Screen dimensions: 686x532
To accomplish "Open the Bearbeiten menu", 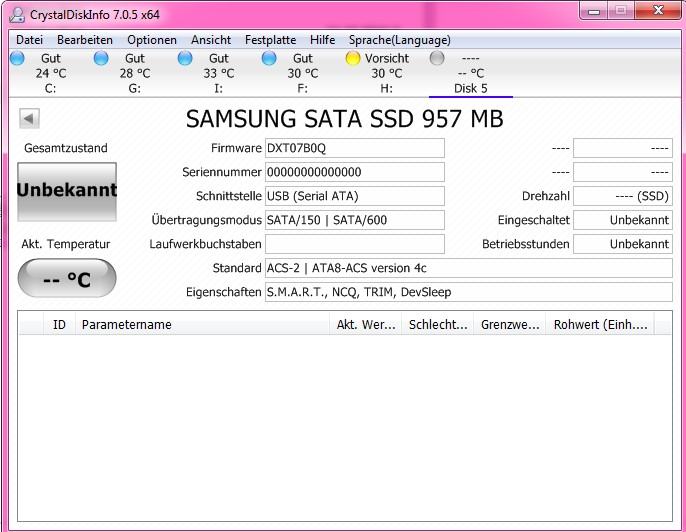I will tap(85, 40).
